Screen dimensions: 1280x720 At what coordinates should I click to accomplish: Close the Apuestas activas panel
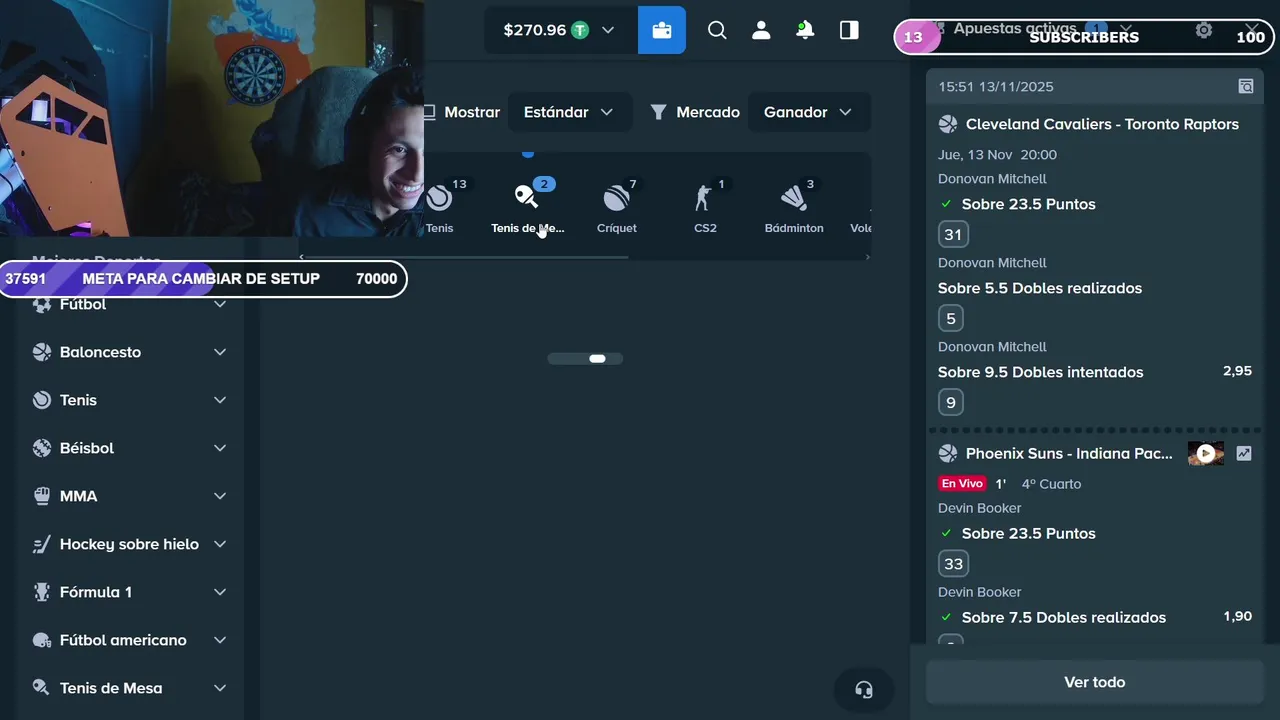click(x=1252, y=30)
